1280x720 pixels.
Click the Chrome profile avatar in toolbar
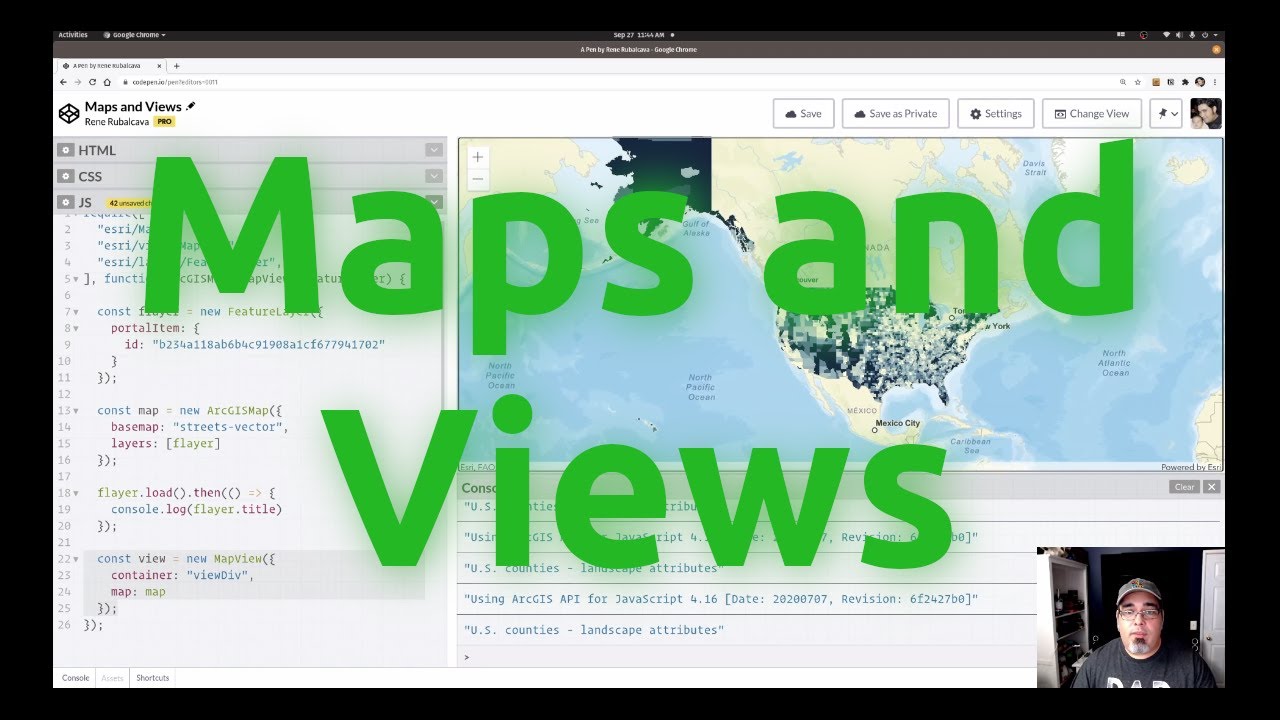pyautogui.click(x=1200, y=82)
